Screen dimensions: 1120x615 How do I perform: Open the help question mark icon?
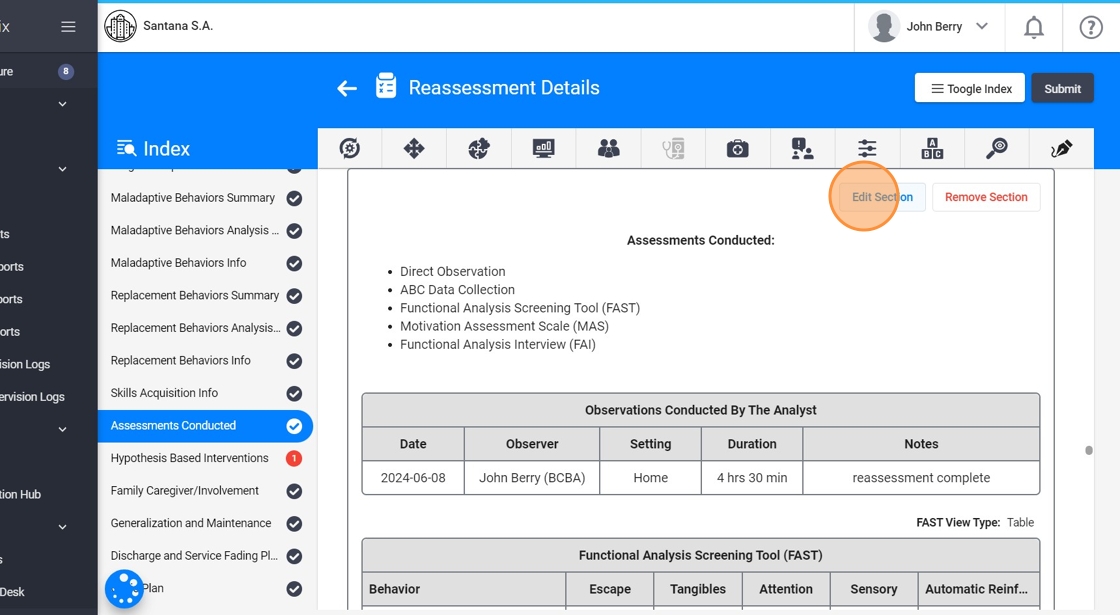tap(1091, 27)
